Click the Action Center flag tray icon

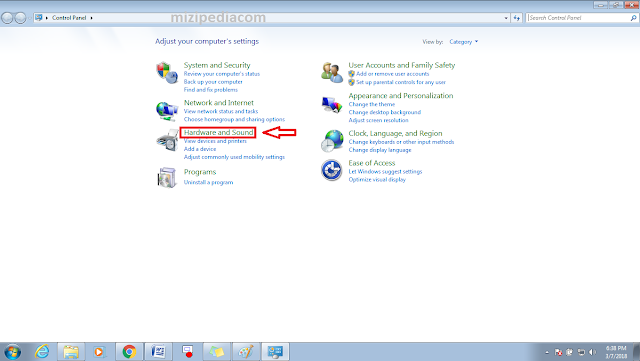click(558, 352)
